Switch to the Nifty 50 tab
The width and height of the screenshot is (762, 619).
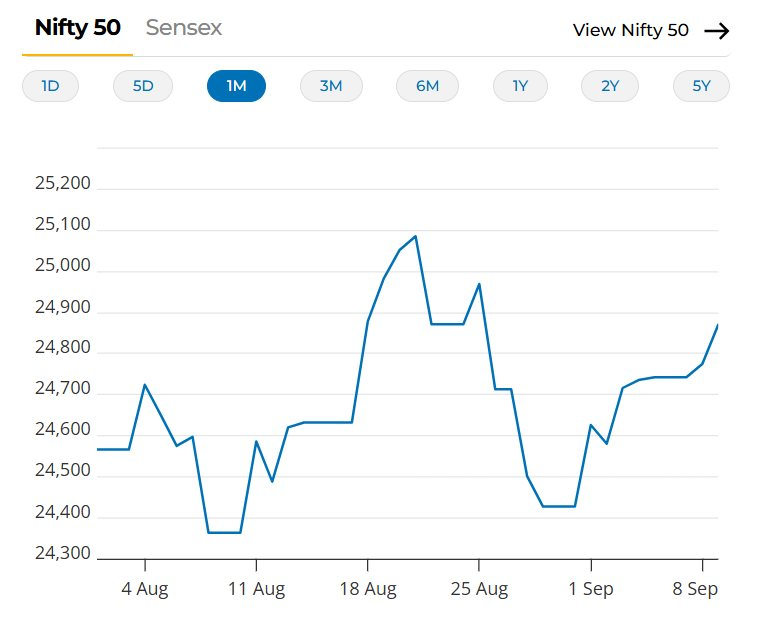pyautogui.click(x=77, y=28)
